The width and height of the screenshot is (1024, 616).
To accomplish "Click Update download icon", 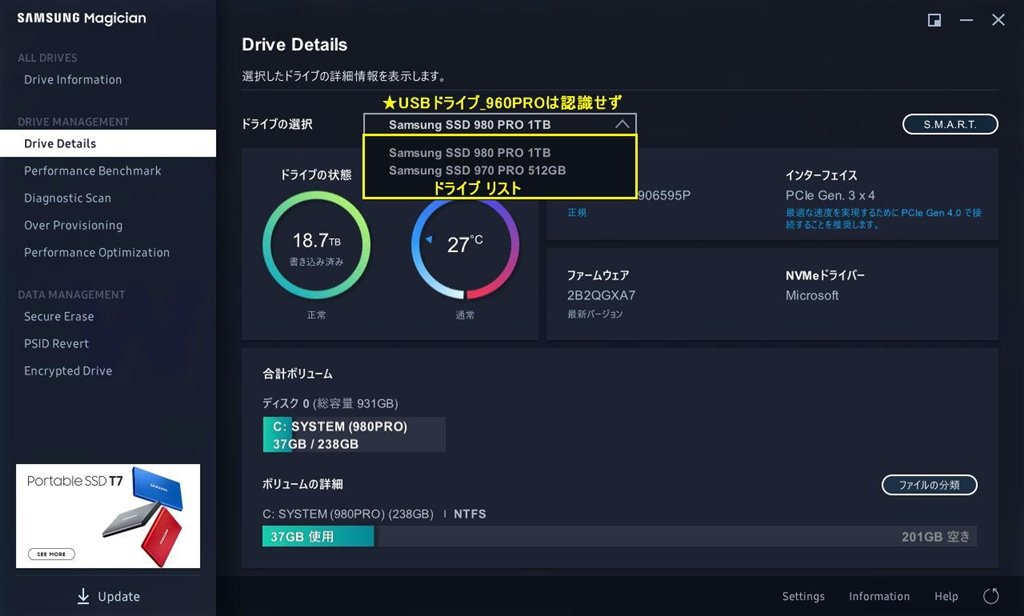I will click(x=83, y=596).
